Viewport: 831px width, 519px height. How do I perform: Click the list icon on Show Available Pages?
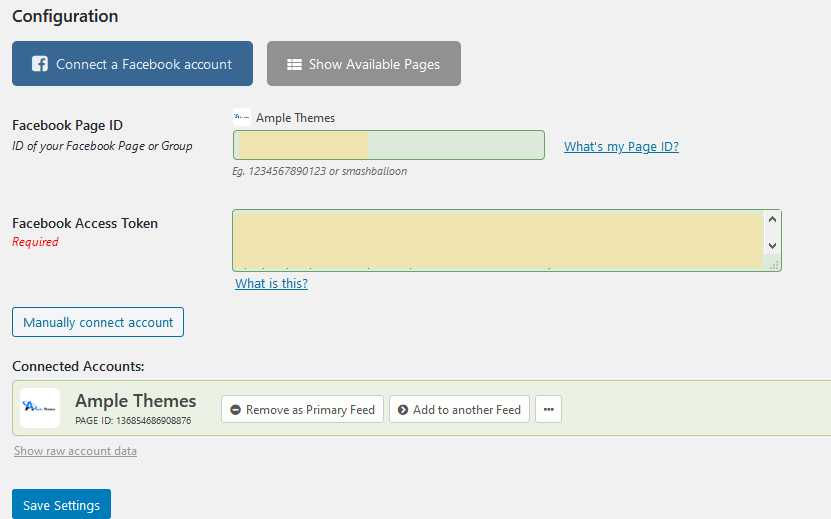295,64
